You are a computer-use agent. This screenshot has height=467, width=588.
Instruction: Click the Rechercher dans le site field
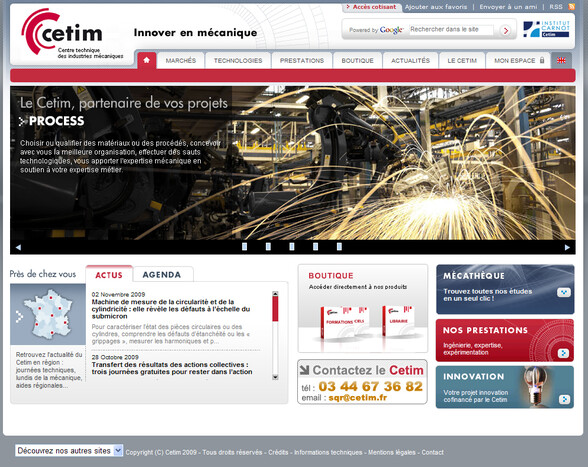[451, 30]
